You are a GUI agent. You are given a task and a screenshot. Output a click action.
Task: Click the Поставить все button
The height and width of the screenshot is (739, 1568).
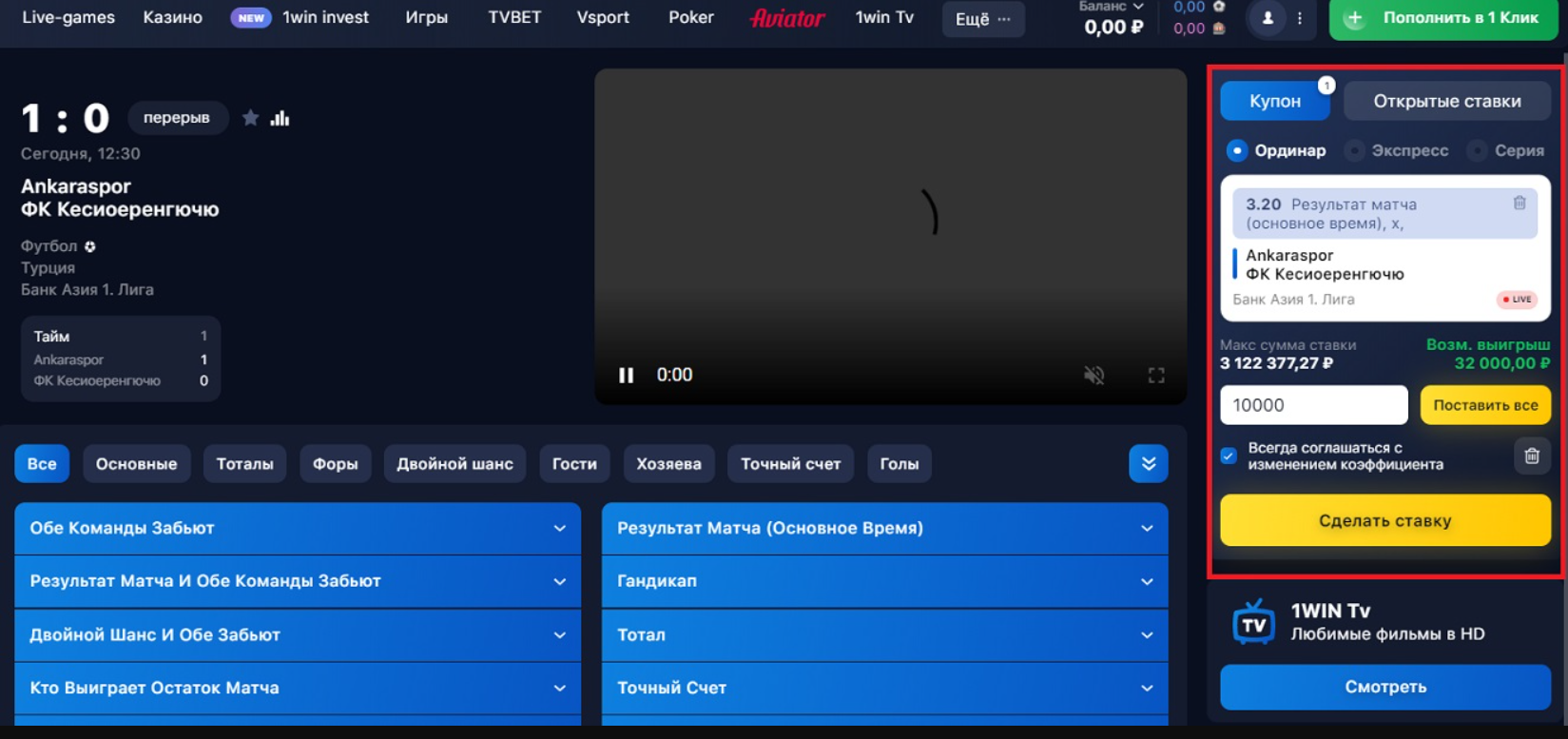tap(1484, 405)
